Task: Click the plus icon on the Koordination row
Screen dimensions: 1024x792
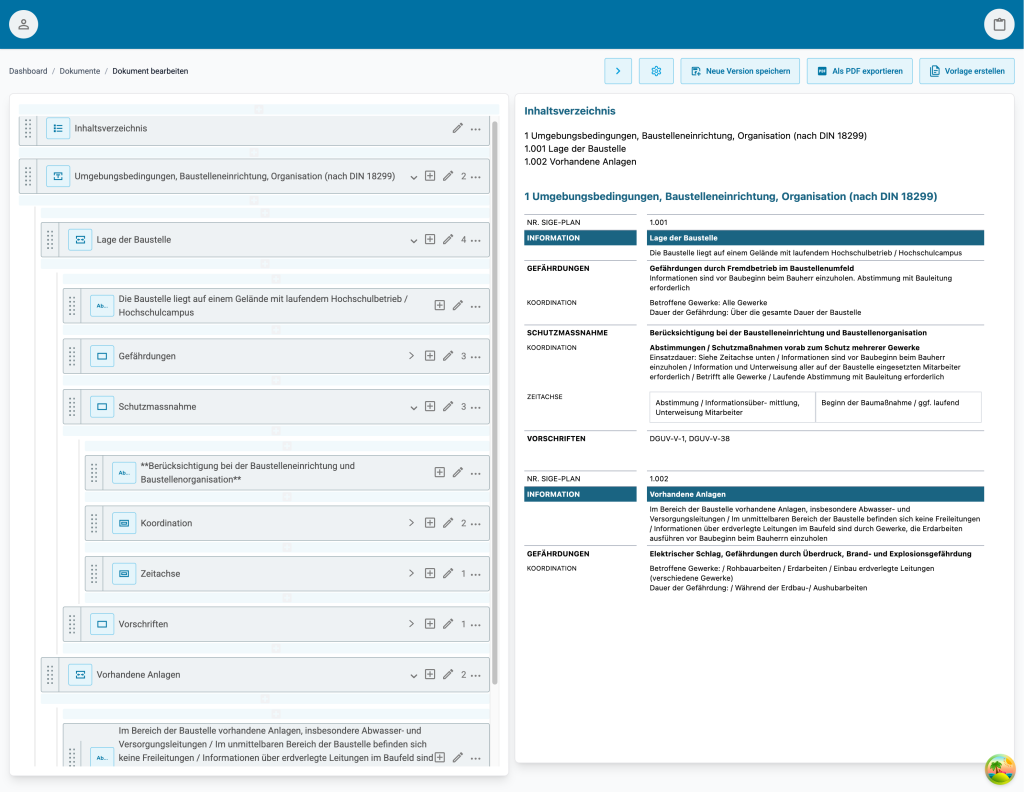Action: [430, 522]
